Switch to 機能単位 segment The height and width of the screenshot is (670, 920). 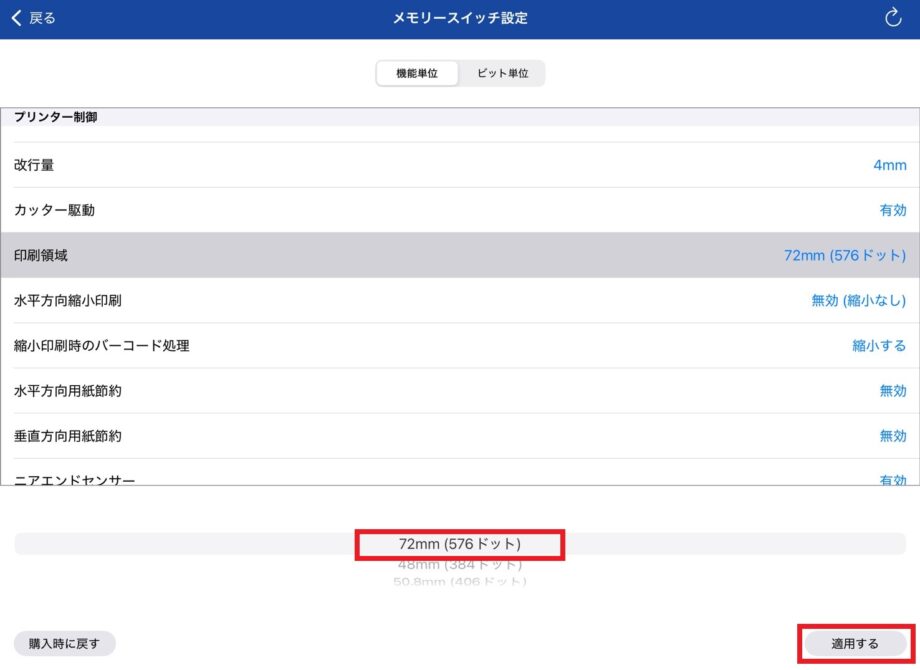(x=417, y=74)
